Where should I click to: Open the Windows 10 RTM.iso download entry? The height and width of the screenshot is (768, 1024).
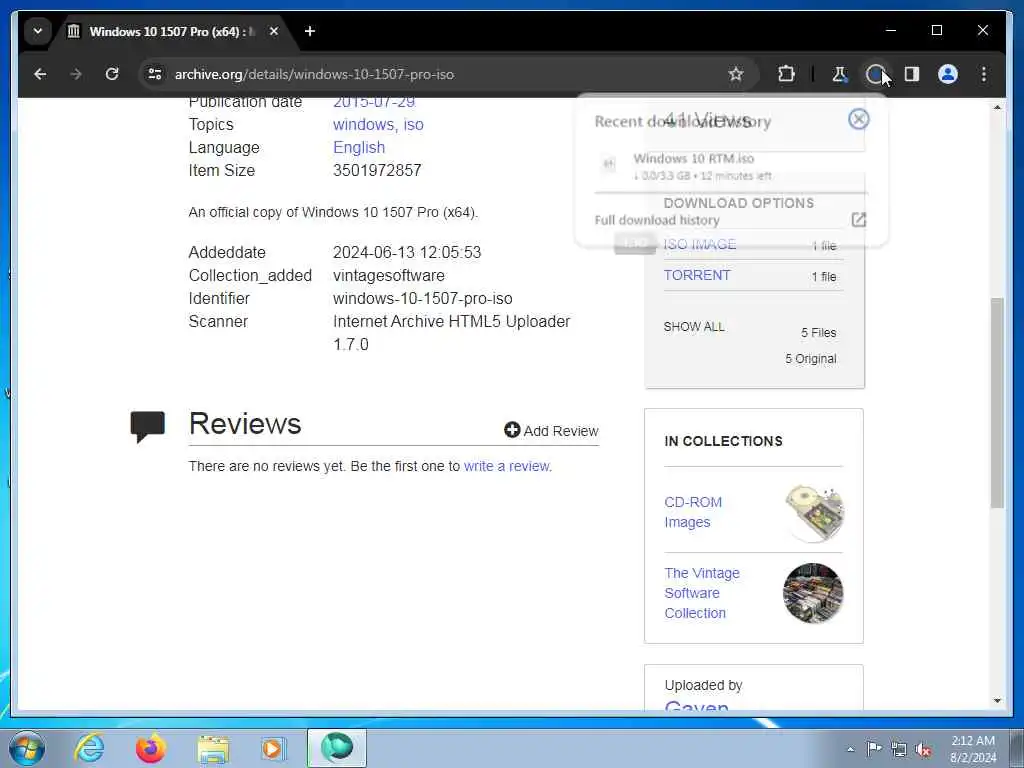[x=729, y=167]
